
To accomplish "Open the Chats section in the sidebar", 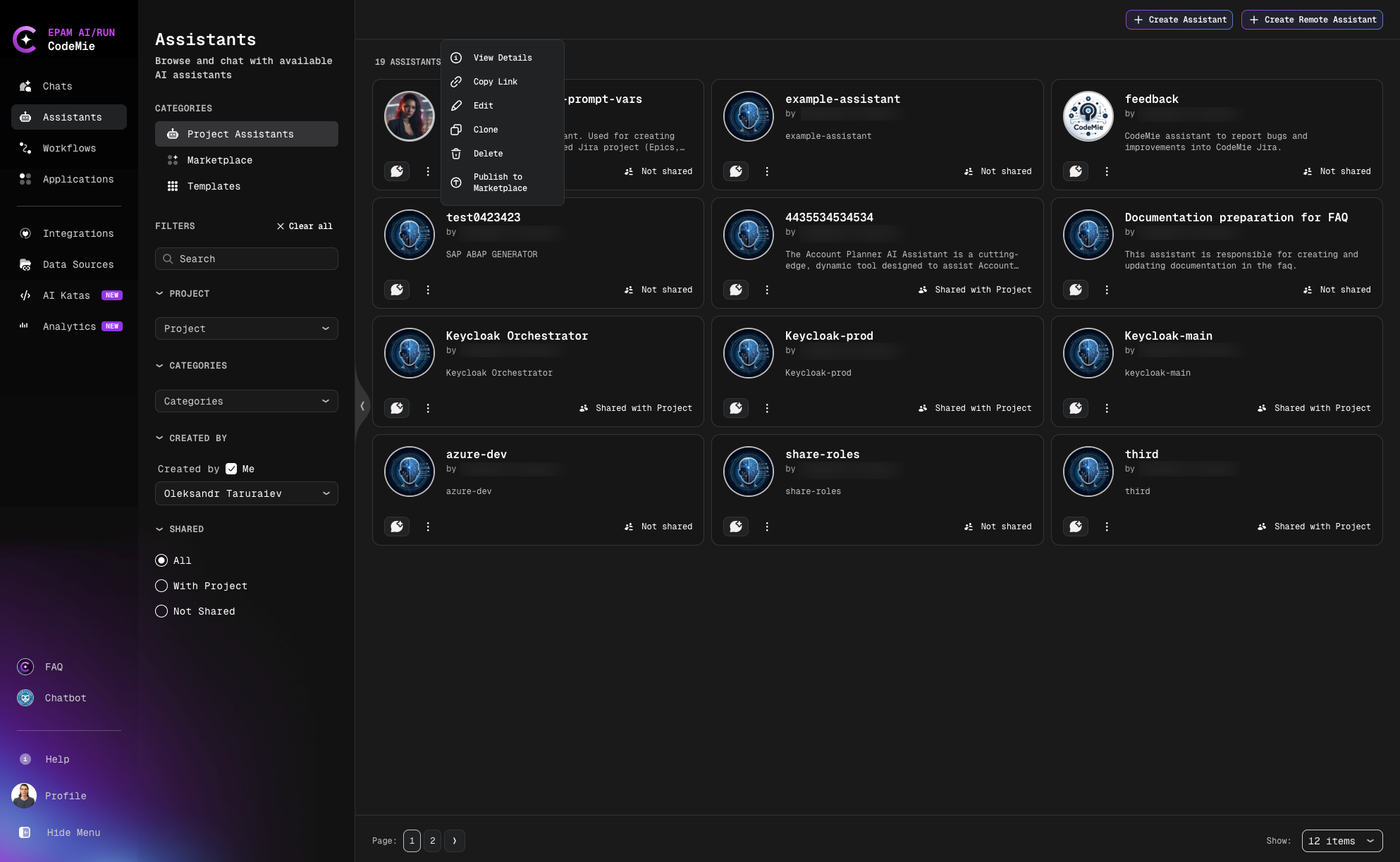I will click(56, 86).
